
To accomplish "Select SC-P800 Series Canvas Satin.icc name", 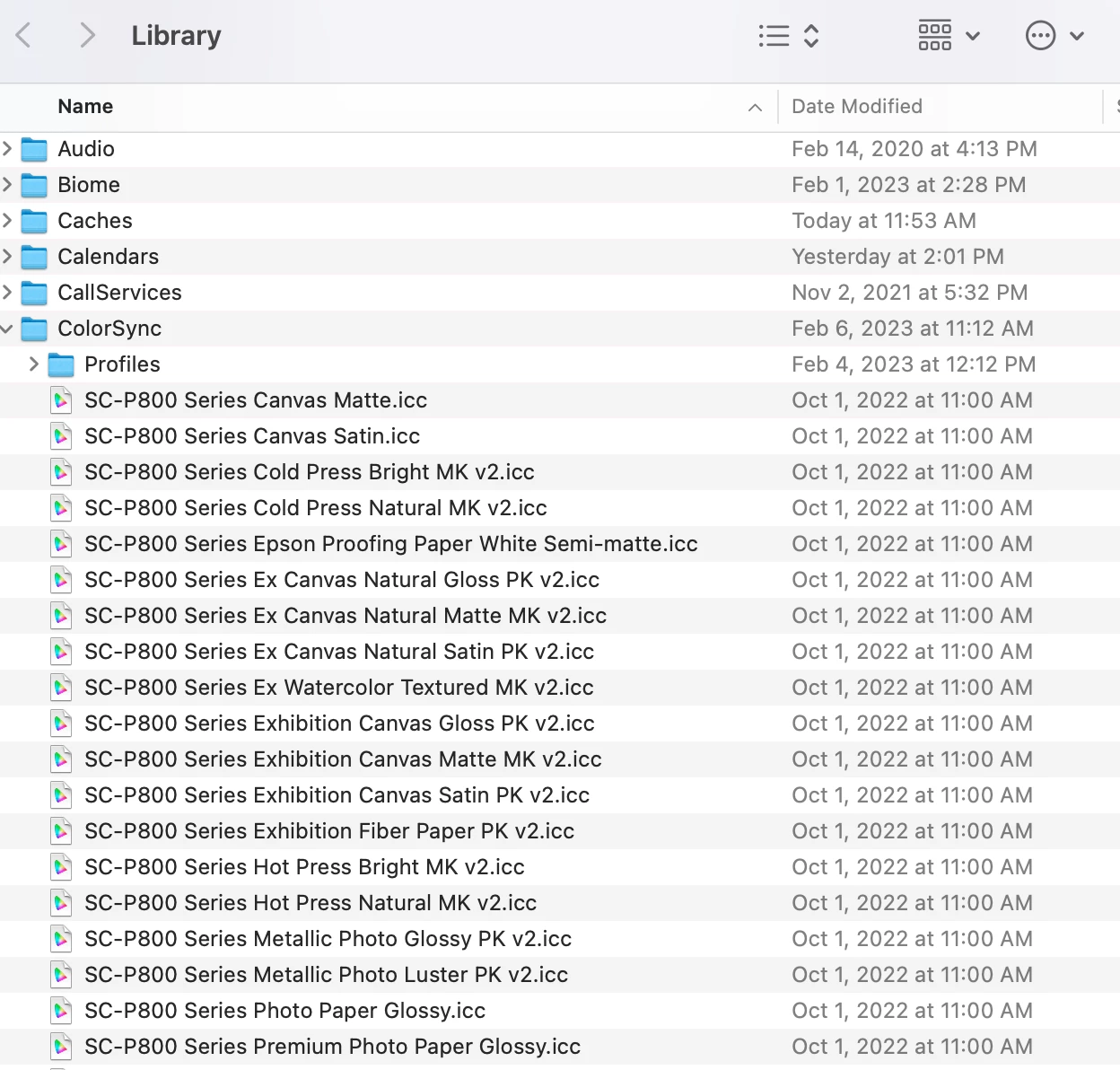I will point(252,436).
